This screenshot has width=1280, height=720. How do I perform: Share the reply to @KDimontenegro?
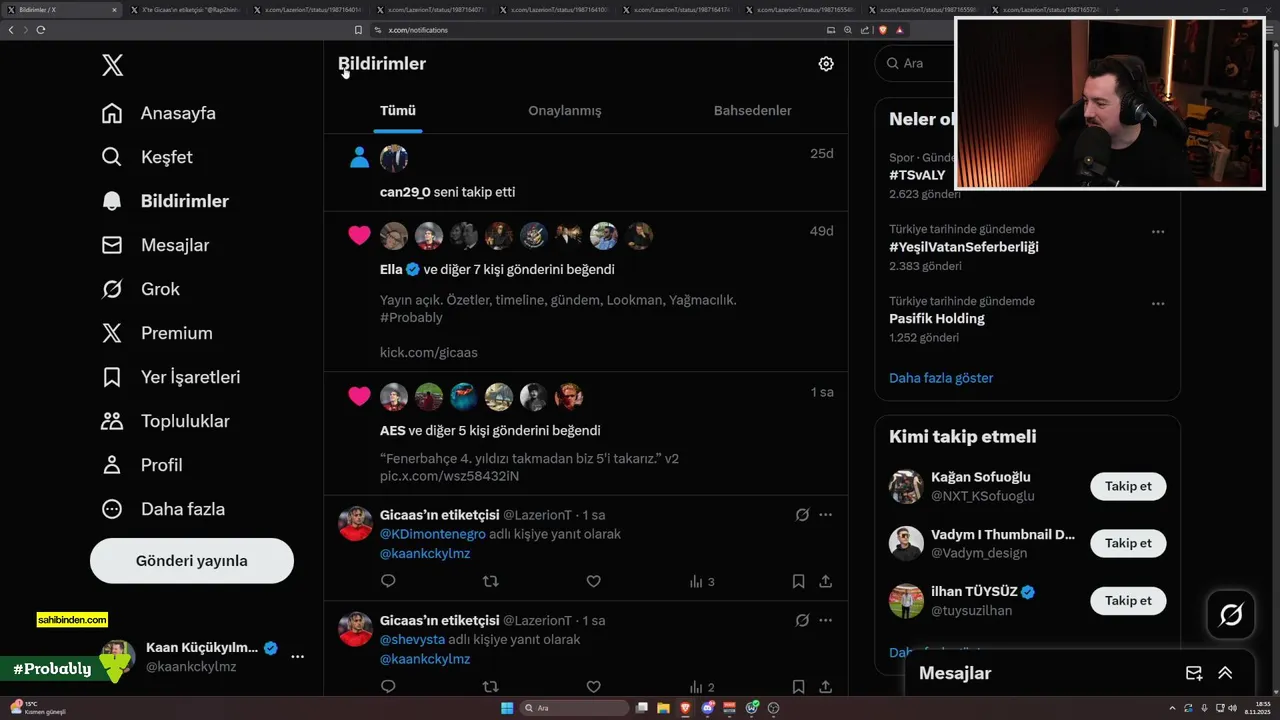point(826,581)
